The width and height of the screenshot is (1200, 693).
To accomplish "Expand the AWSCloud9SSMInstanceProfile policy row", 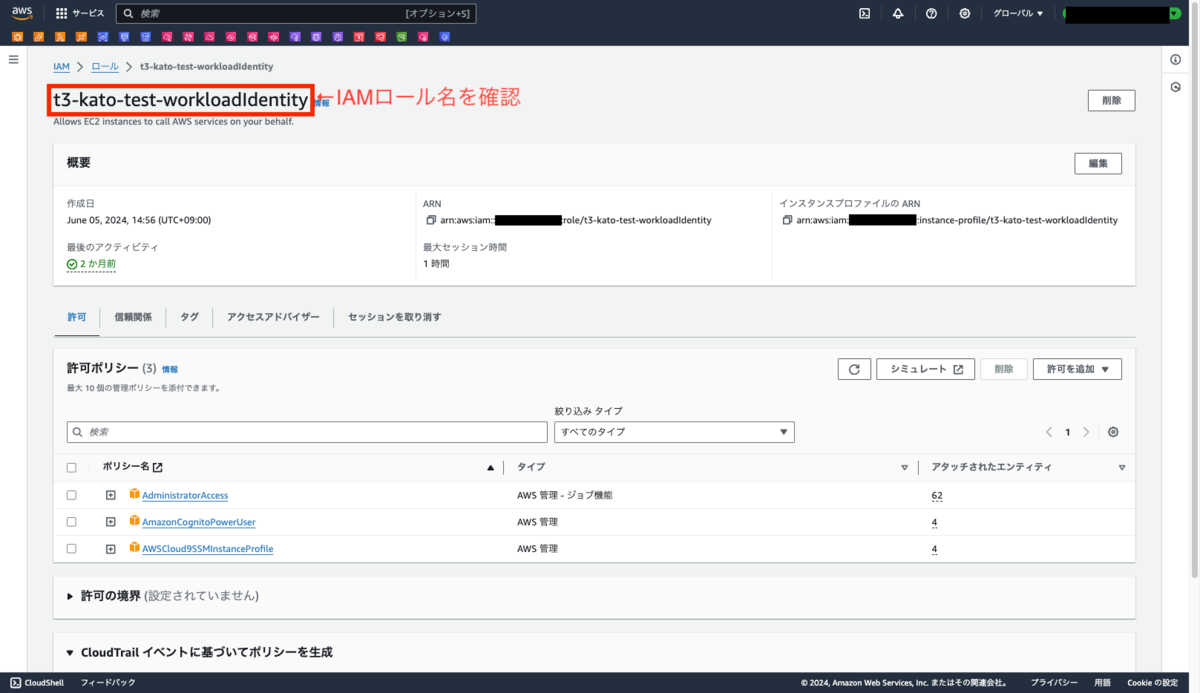I will 111,549.
